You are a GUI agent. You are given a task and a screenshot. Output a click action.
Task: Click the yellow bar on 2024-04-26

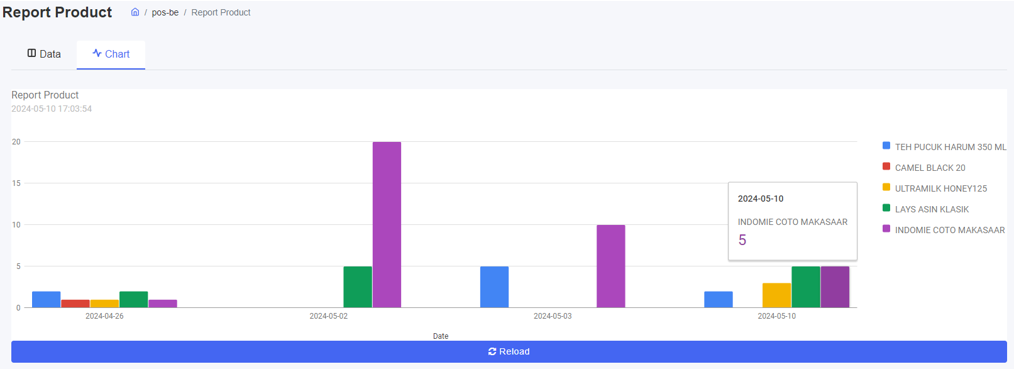tap(104, 303)
